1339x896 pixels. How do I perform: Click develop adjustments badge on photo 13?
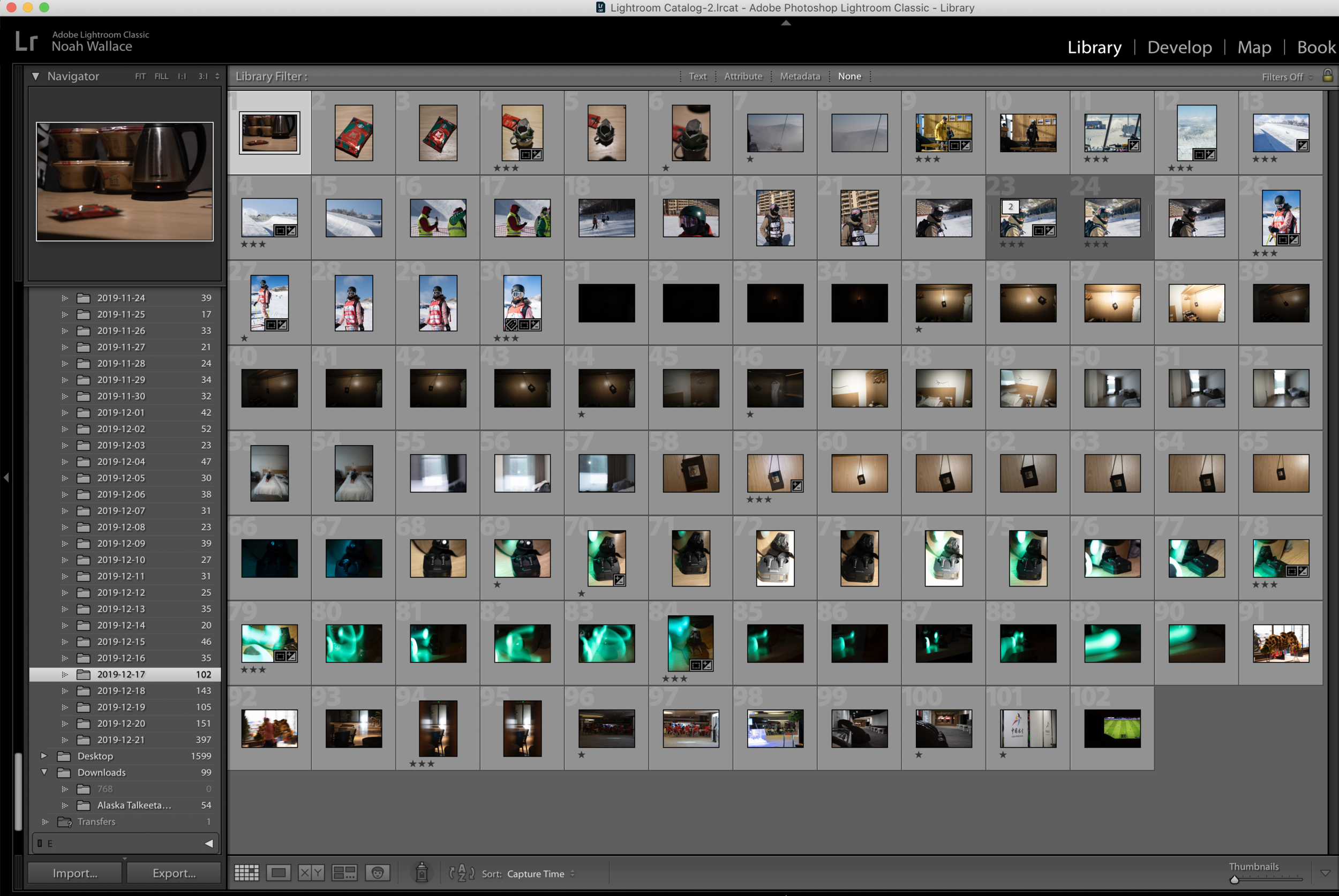click(x=1303, y=145)
